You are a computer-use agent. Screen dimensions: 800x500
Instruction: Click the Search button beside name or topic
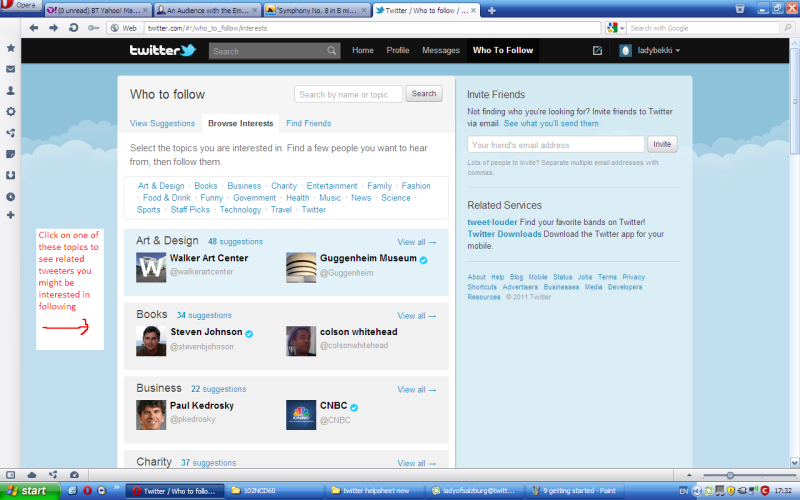pos(424,94)
